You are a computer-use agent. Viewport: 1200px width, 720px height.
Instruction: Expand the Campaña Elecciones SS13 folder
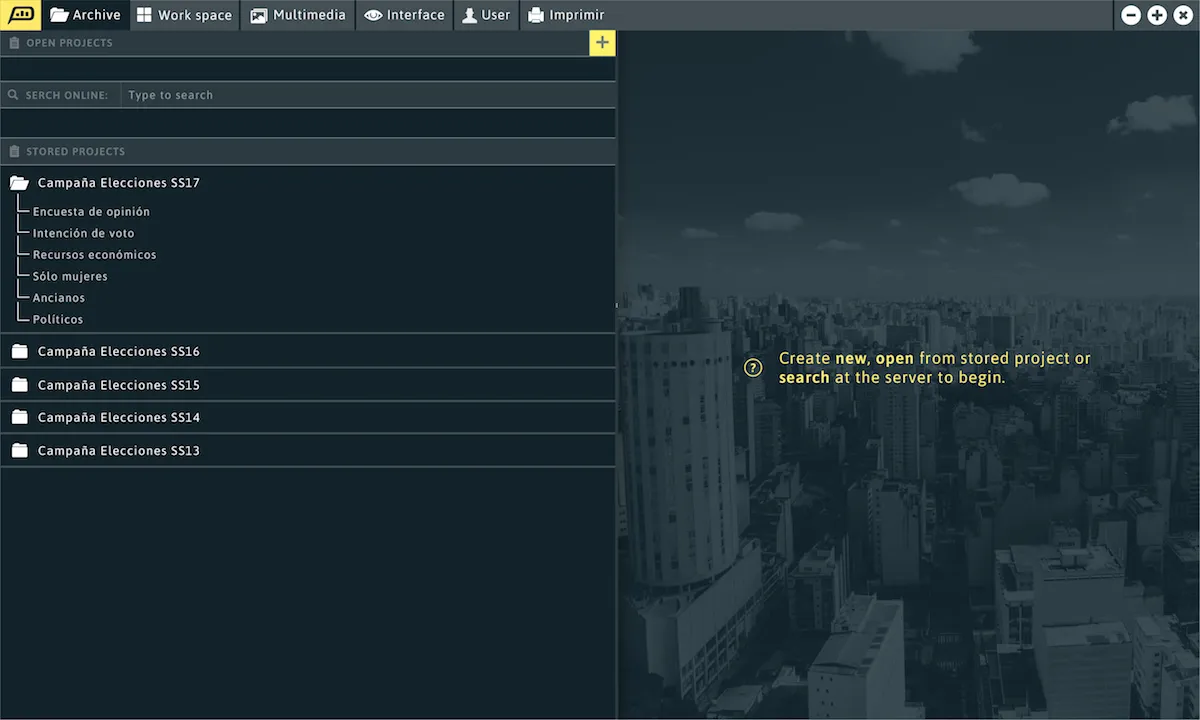point(19,450)
